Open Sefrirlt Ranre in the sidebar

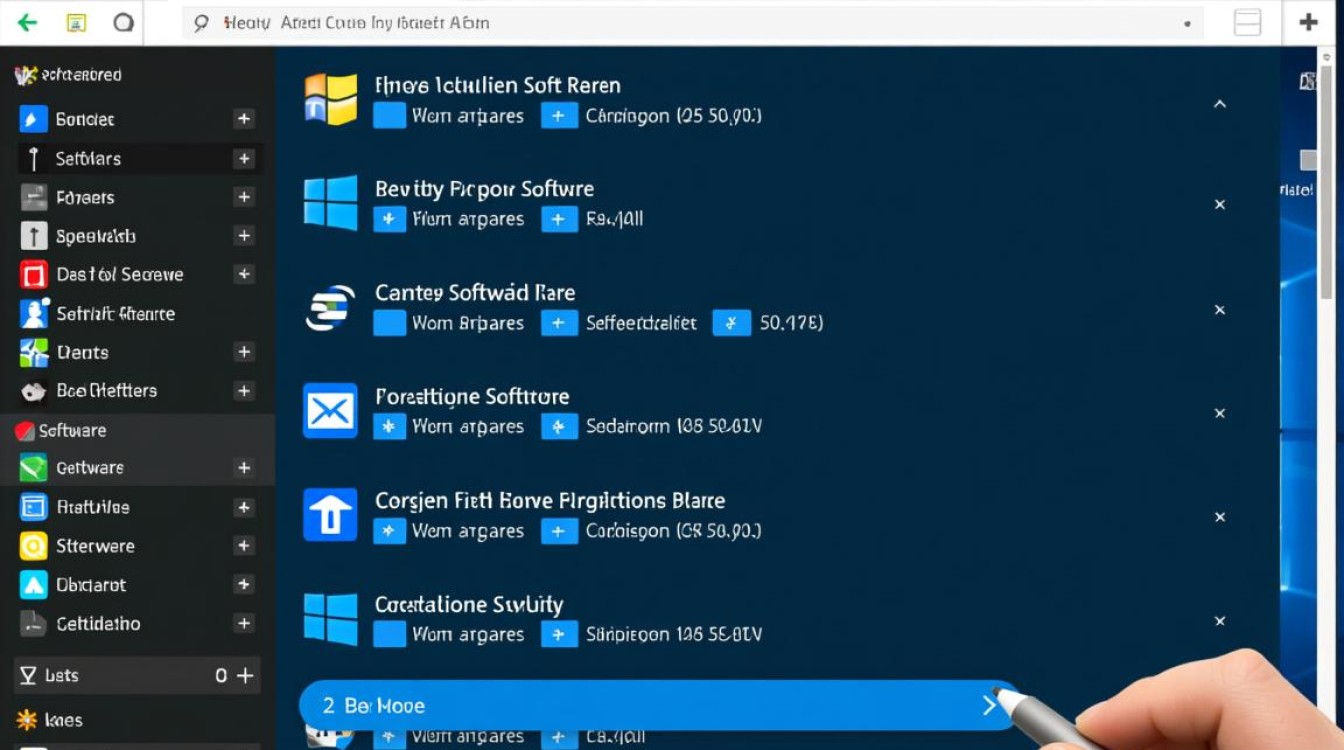[115, 314]
